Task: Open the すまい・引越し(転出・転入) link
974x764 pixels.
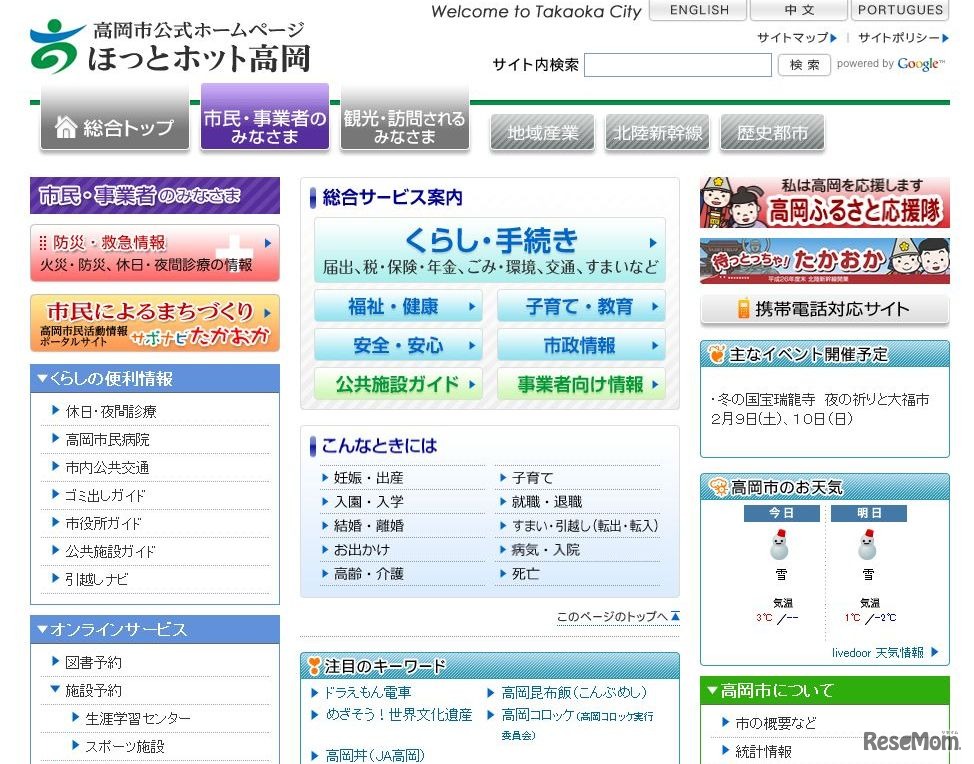Action: (x=585, y=525)
